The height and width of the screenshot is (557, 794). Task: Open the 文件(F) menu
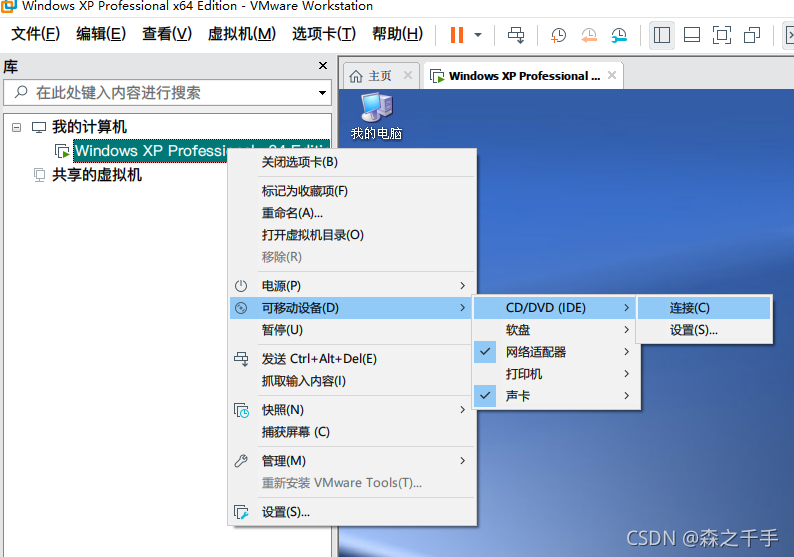(x=35, y=34)
